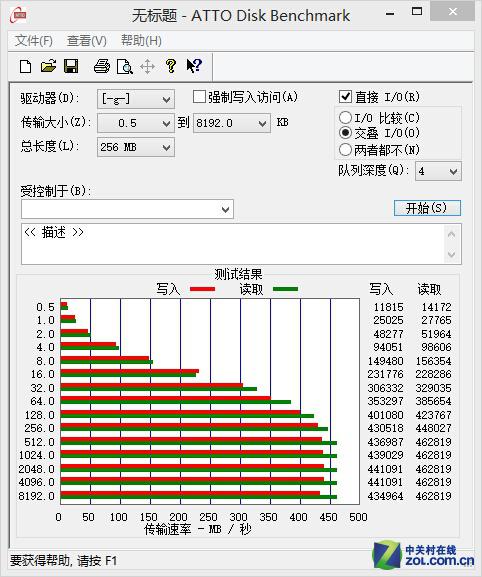
Task: Click the write value 11815
Action: coord(389,307)
